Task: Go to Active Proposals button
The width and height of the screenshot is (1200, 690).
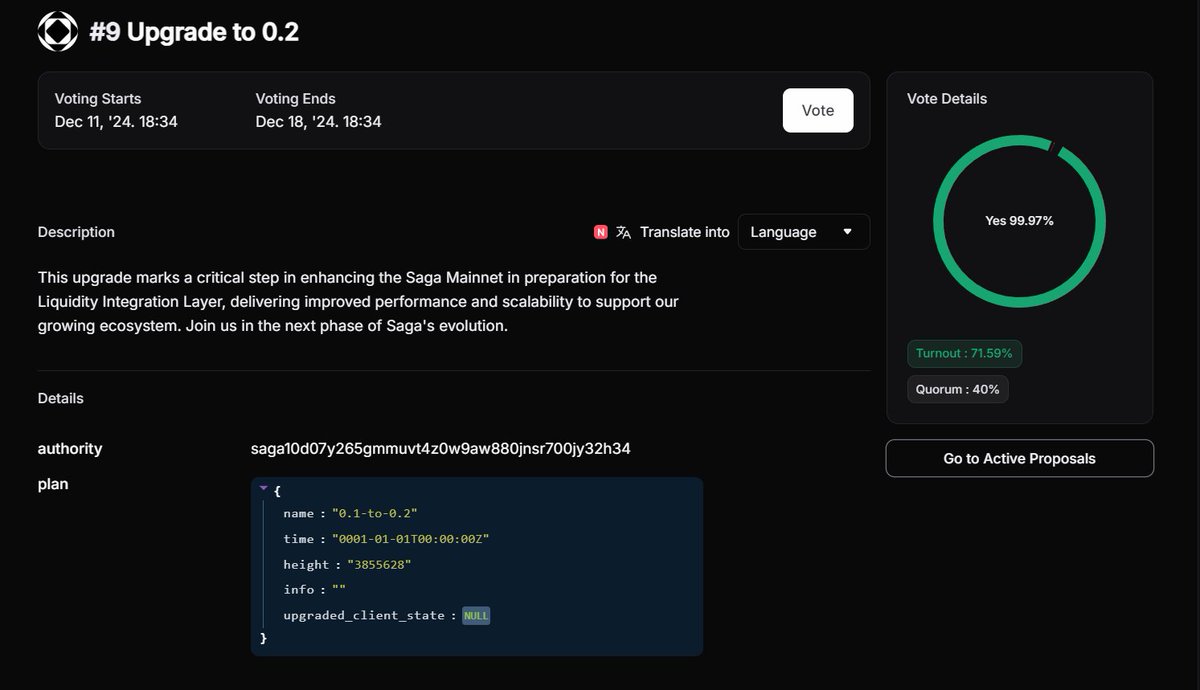Action: (1020, 458)
